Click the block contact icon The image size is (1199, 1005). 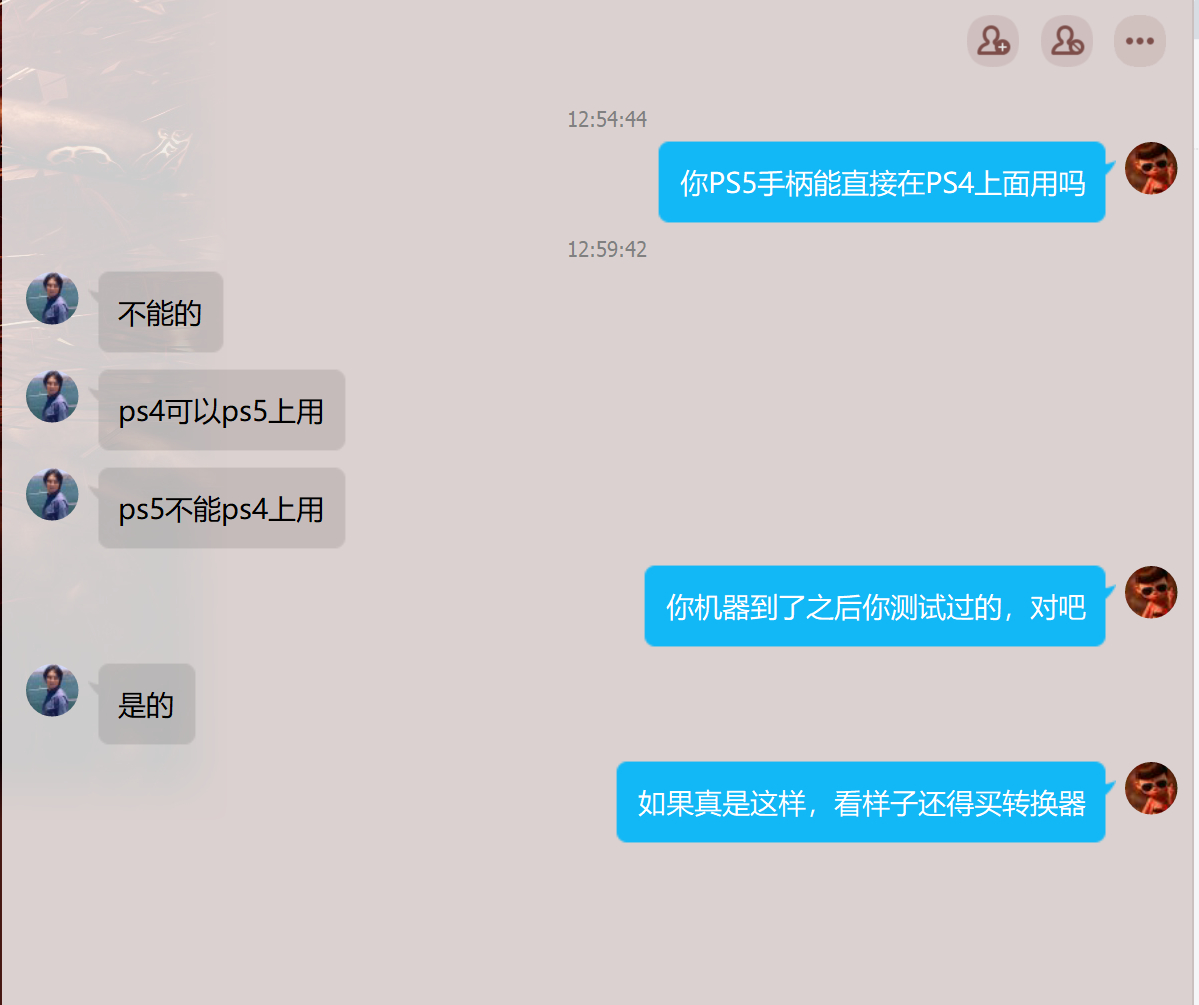1067,41
